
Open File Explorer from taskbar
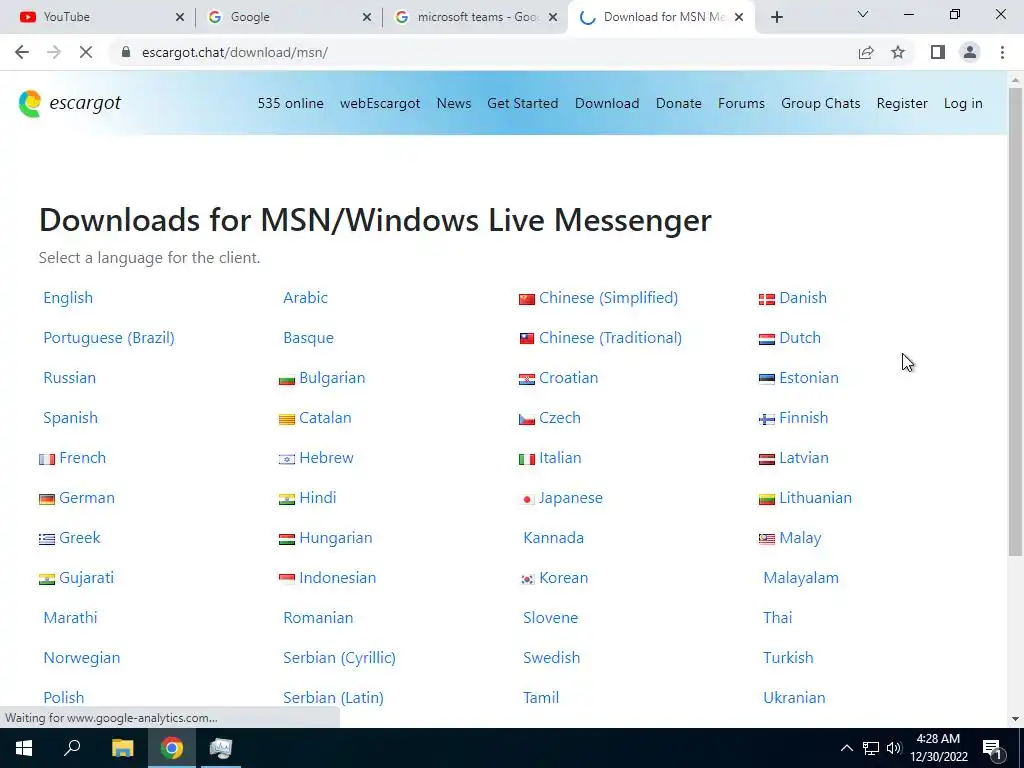click(x=122, y=748)
